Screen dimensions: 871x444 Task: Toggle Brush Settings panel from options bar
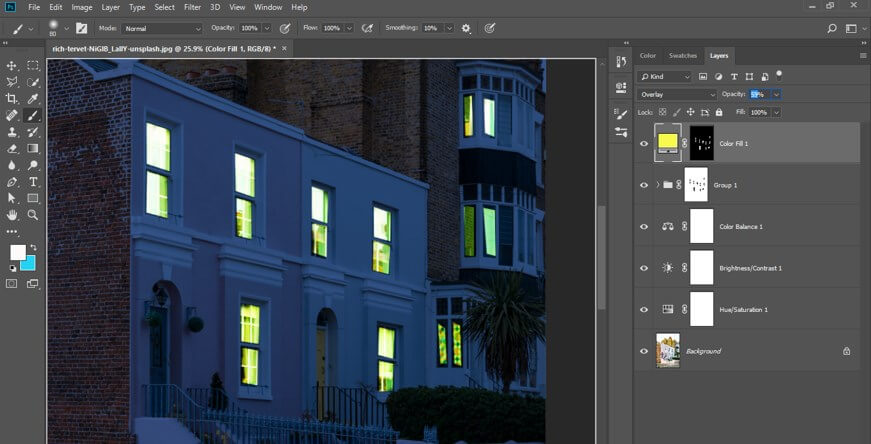pos(82,28)
